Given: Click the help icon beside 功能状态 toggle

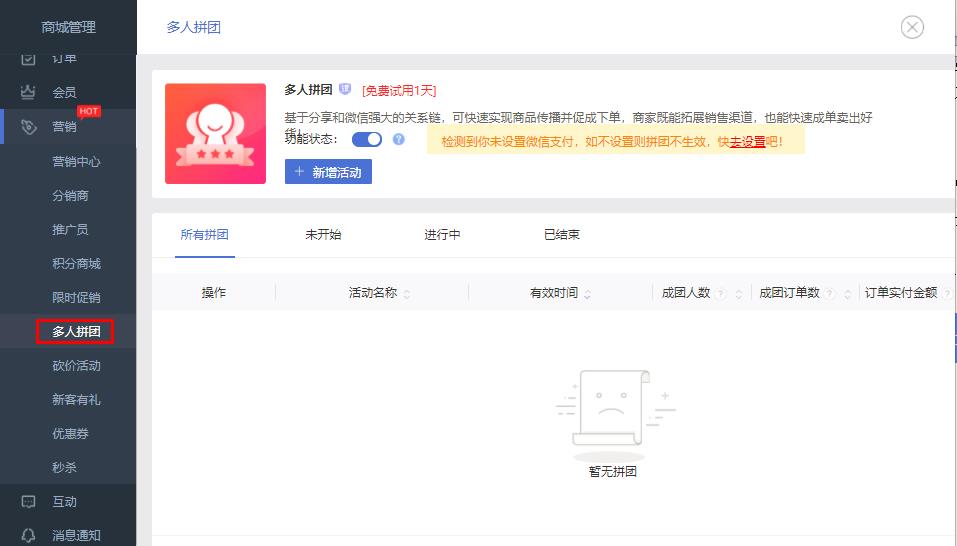Looking at the screenshot, I should pyautogui.click(x=398, y=139).
